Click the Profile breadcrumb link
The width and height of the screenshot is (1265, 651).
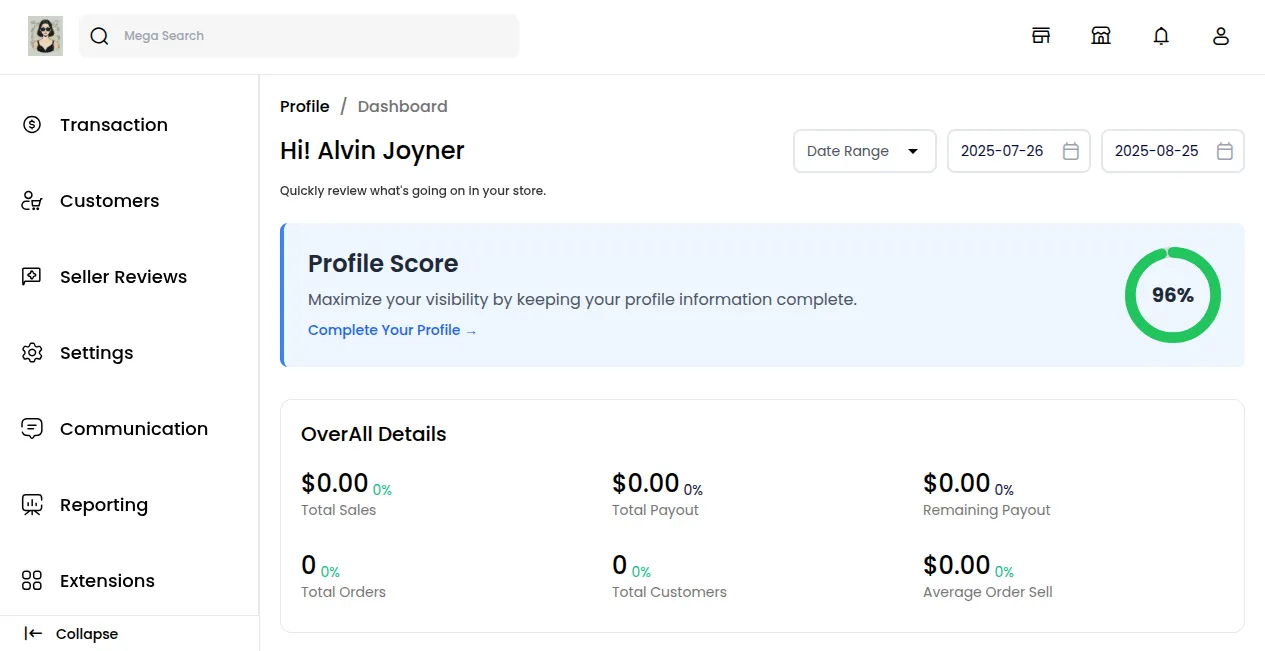[304, 106]
